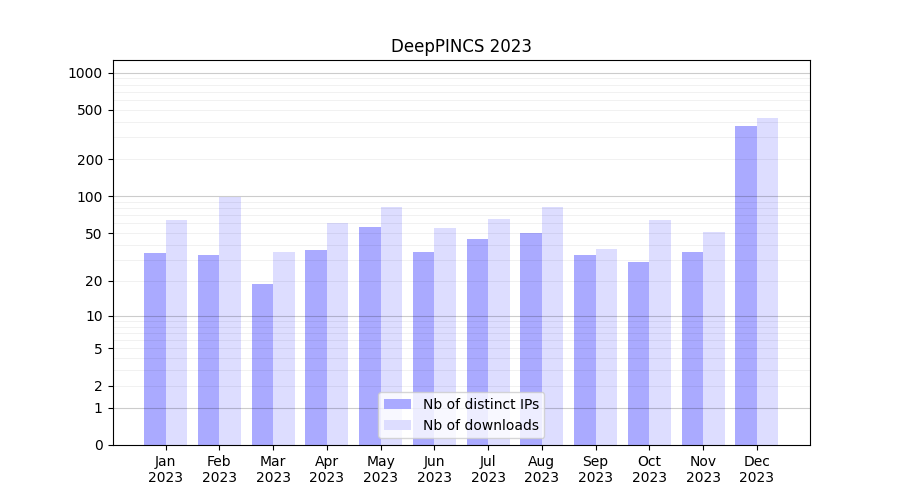The width and height of the screenshot is (900, 500).
Task: Select the February downloads bar
Action: [230, 320]
